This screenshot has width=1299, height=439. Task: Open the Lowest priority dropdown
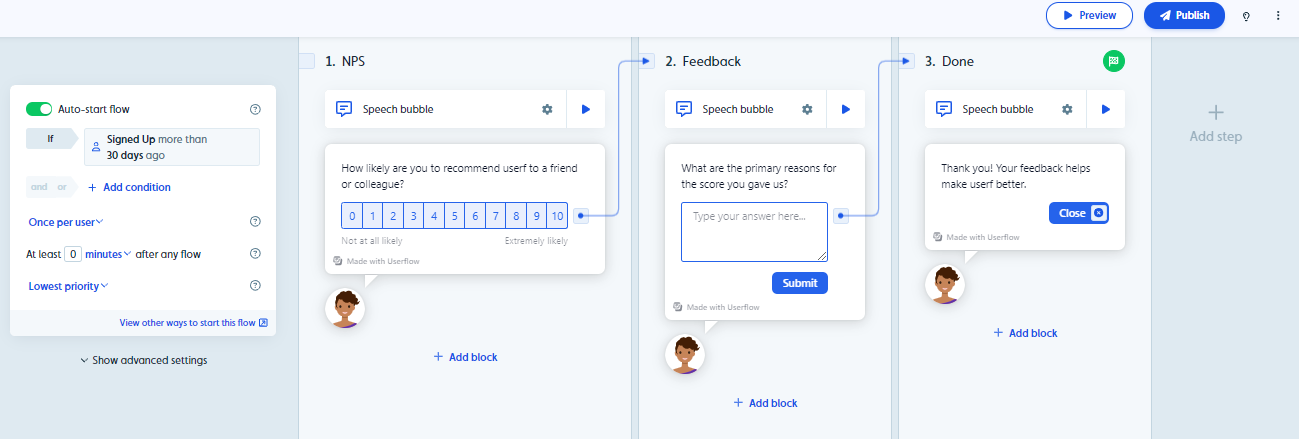pyautogui.click(x=68, y=286)
